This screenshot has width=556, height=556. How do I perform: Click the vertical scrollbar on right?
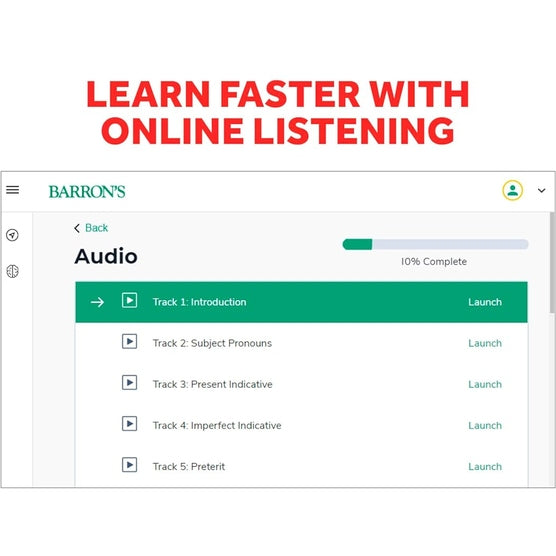pyautogui.click(x=552, y=262)
